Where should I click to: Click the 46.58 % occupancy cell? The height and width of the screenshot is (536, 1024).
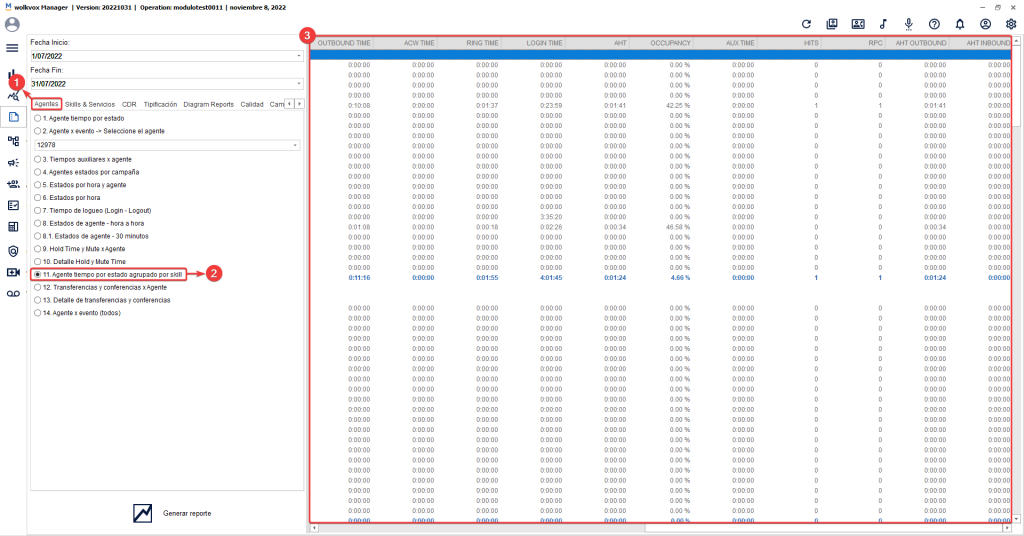click(678, 227)
